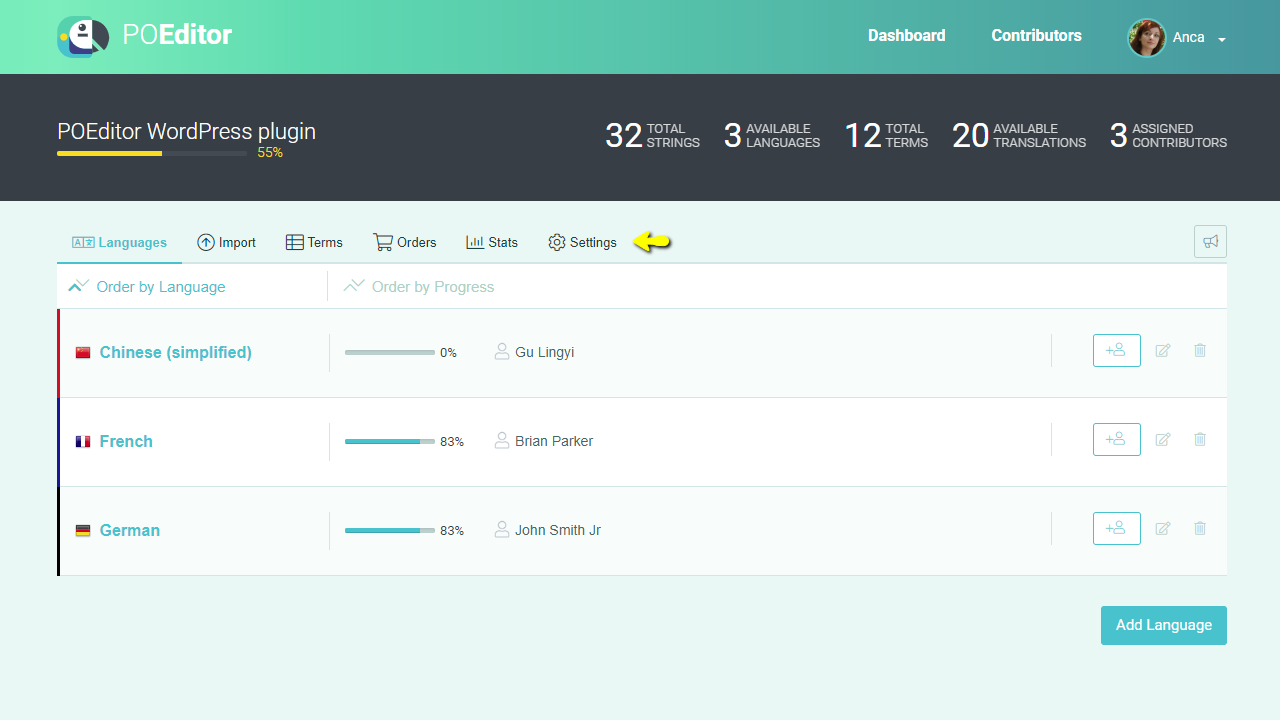Click the Settings gear icon
1280x720 pixels.
tap(556, 242)
